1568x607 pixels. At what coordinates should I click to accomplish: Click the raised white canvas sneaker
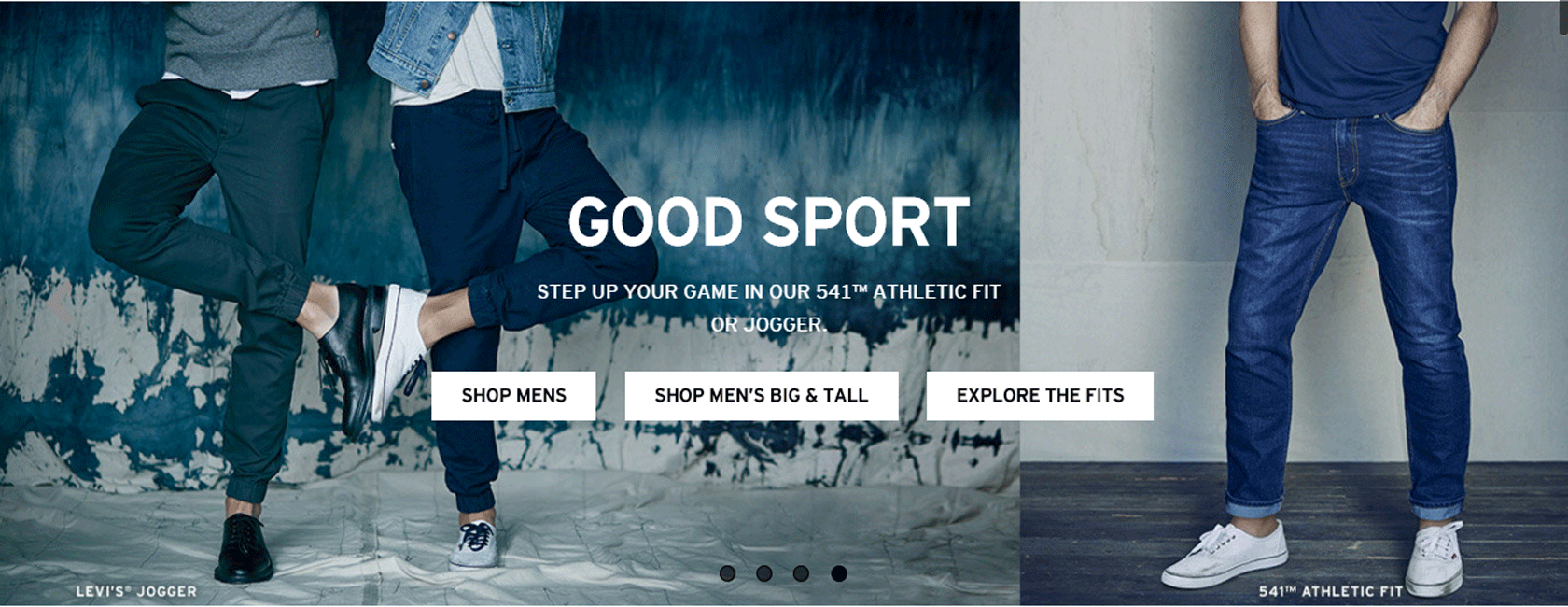coord(399,350)
